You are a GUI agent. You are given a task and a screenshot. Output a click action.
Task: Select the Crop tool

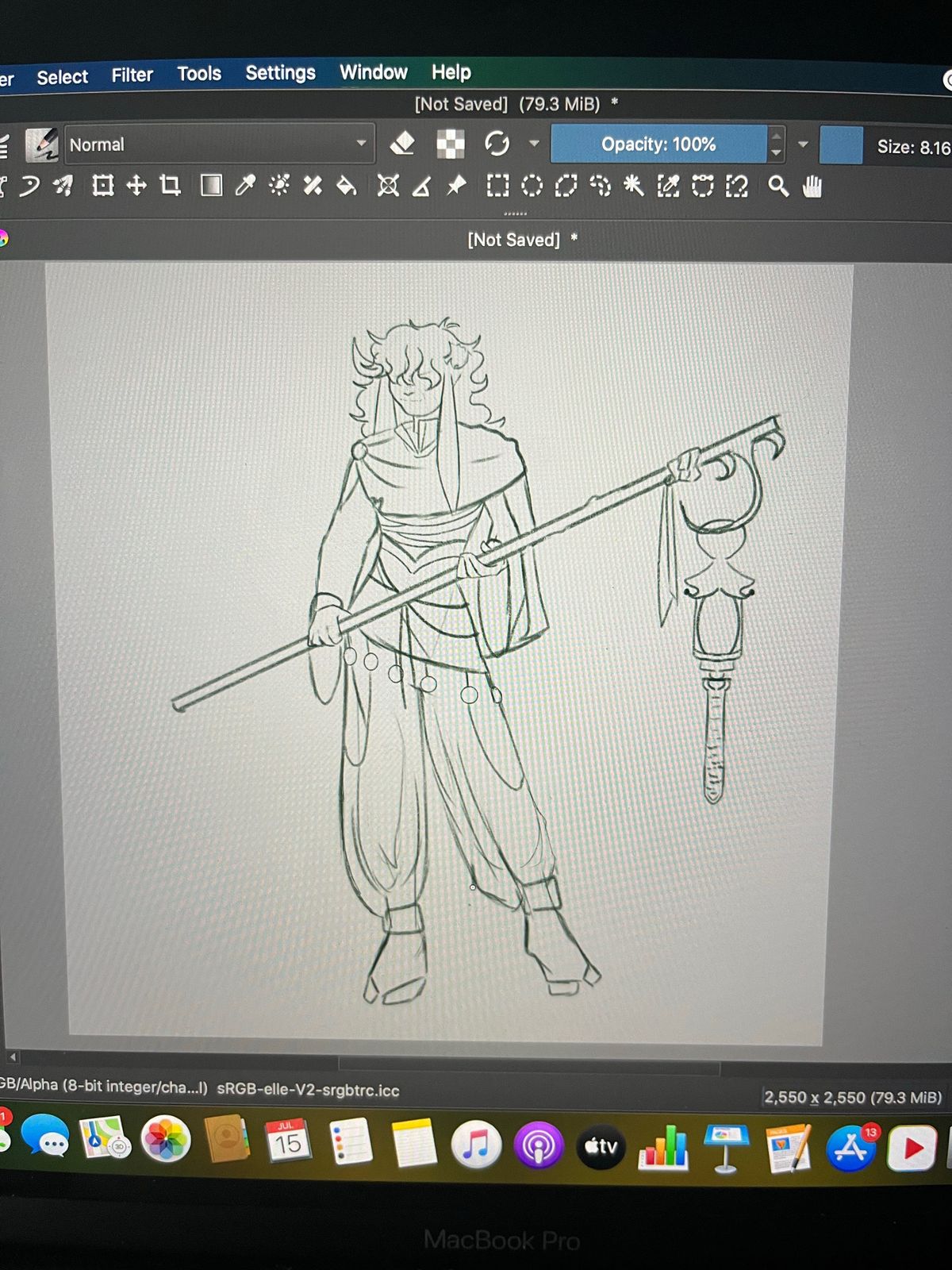pos(171,187)
